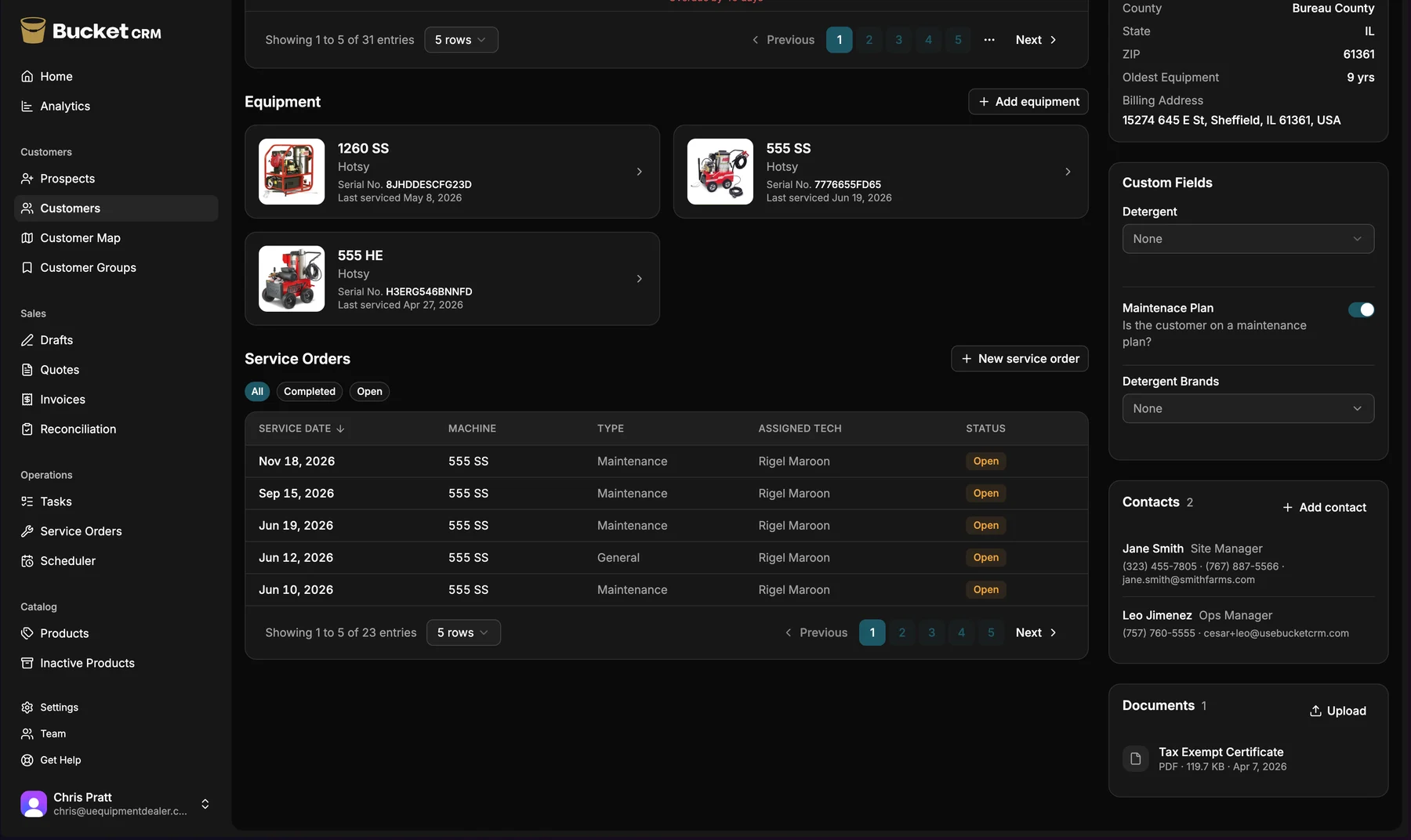Open Quotes under Sales
This screenshot has height=840, width=1411.
[x=116, y=370]
